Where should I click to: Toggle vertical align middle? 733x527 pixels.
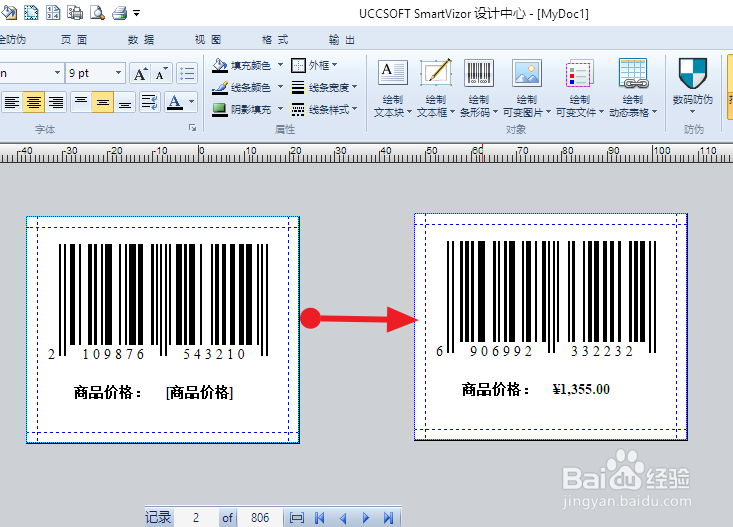103,102
